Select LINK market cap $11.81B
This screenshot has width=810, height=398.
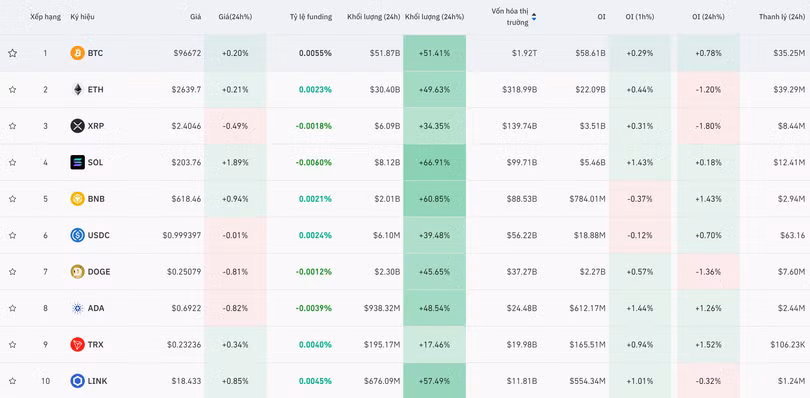coord(521,381)
